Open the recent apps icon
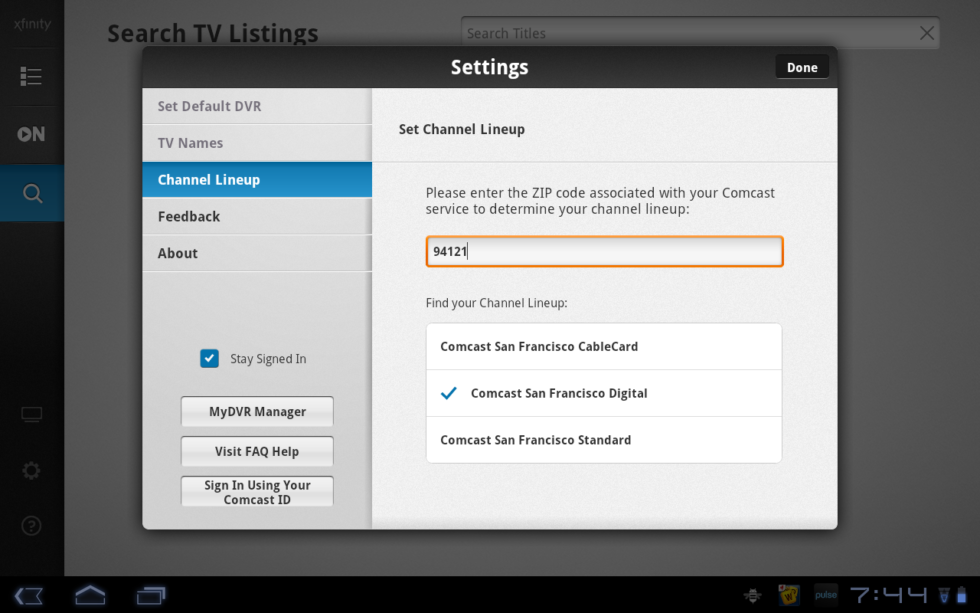Image resolution: width=980 pixels, height=613 pixels. click(x=152, y=595)
